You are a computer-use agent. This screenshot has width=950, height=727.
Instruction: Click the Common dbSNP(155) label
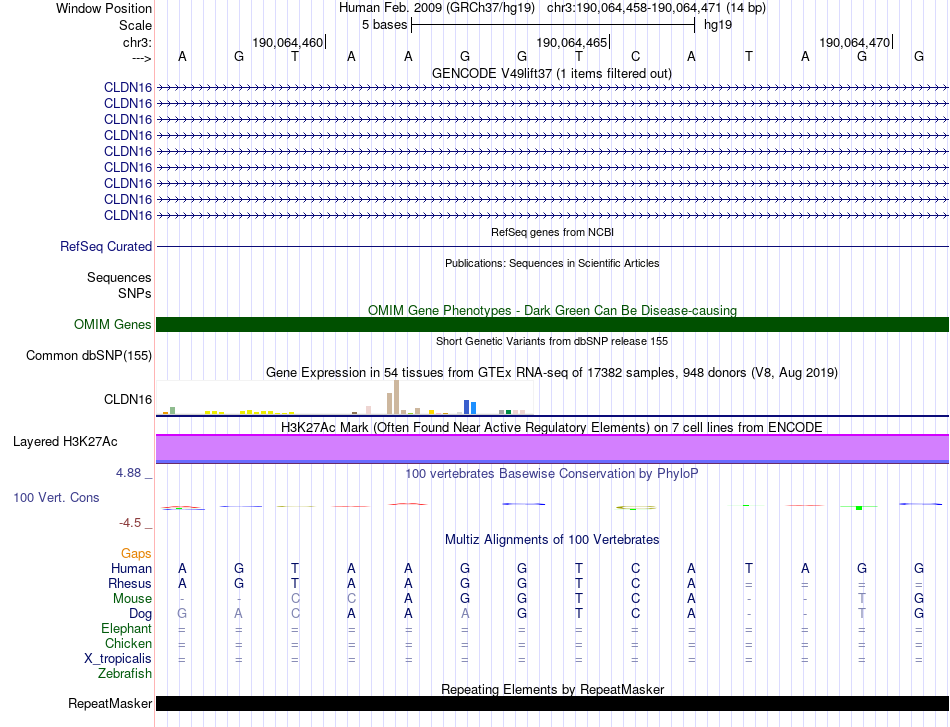coord(89,355)
